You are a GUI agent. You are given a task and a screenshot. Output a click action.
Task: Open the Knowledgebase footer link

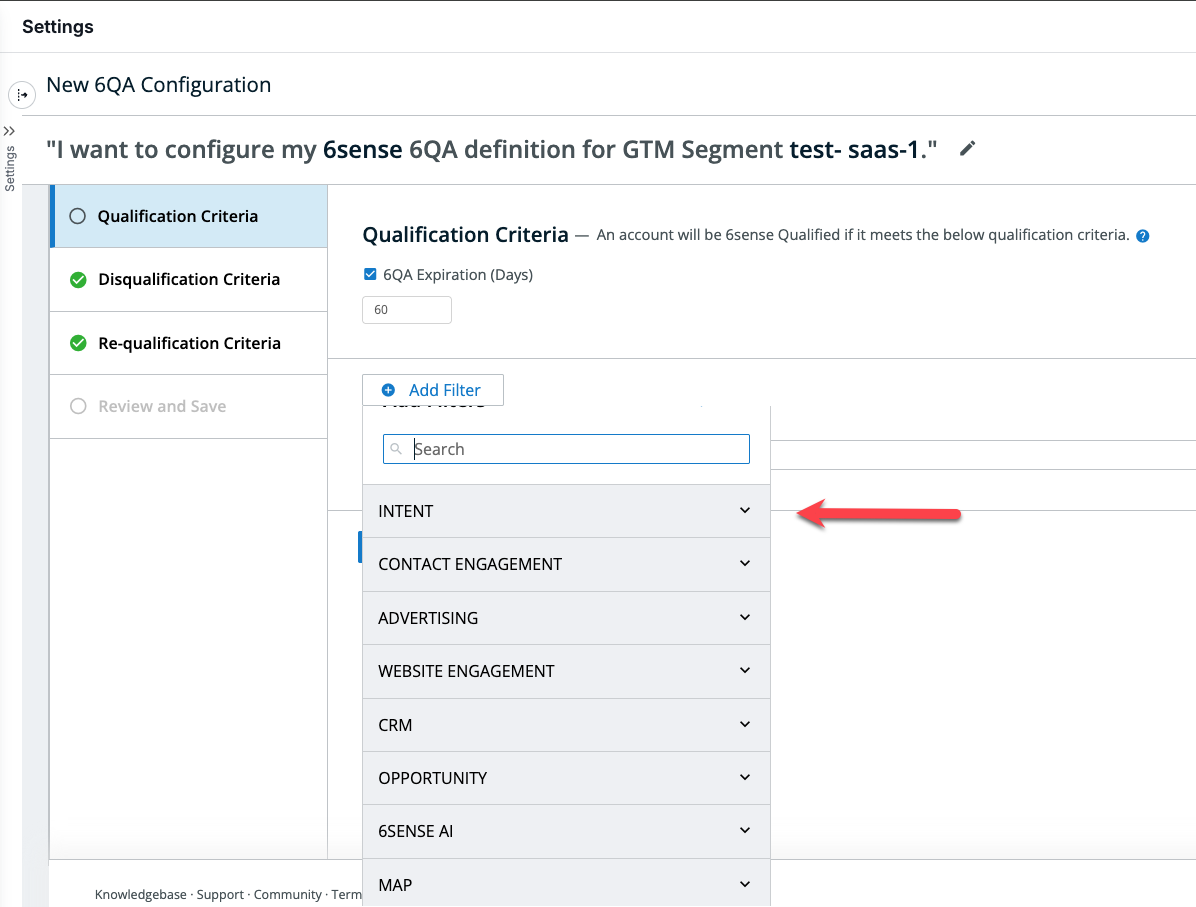(140, 894)
